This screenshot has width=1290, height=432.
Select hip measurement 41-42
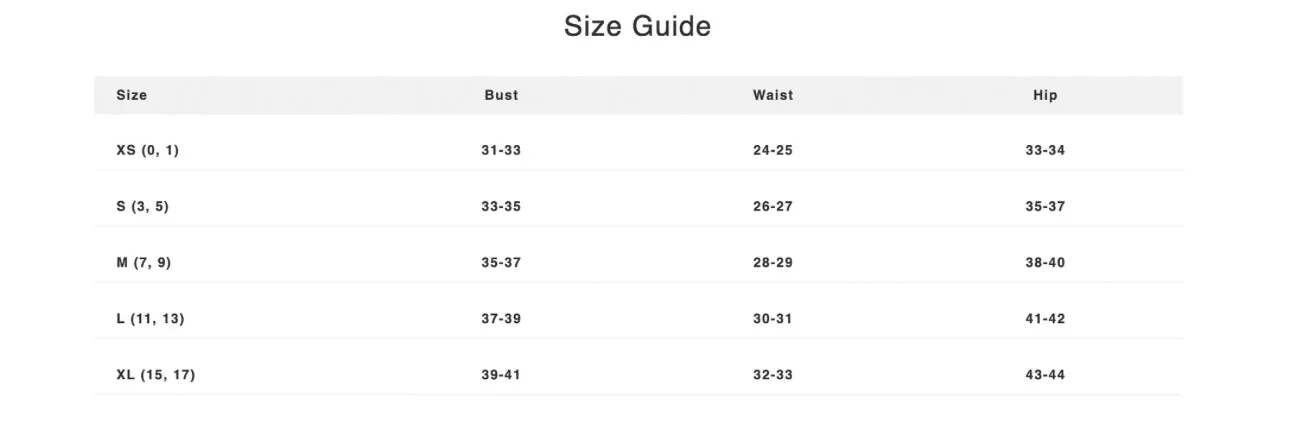coord(1045,319)
